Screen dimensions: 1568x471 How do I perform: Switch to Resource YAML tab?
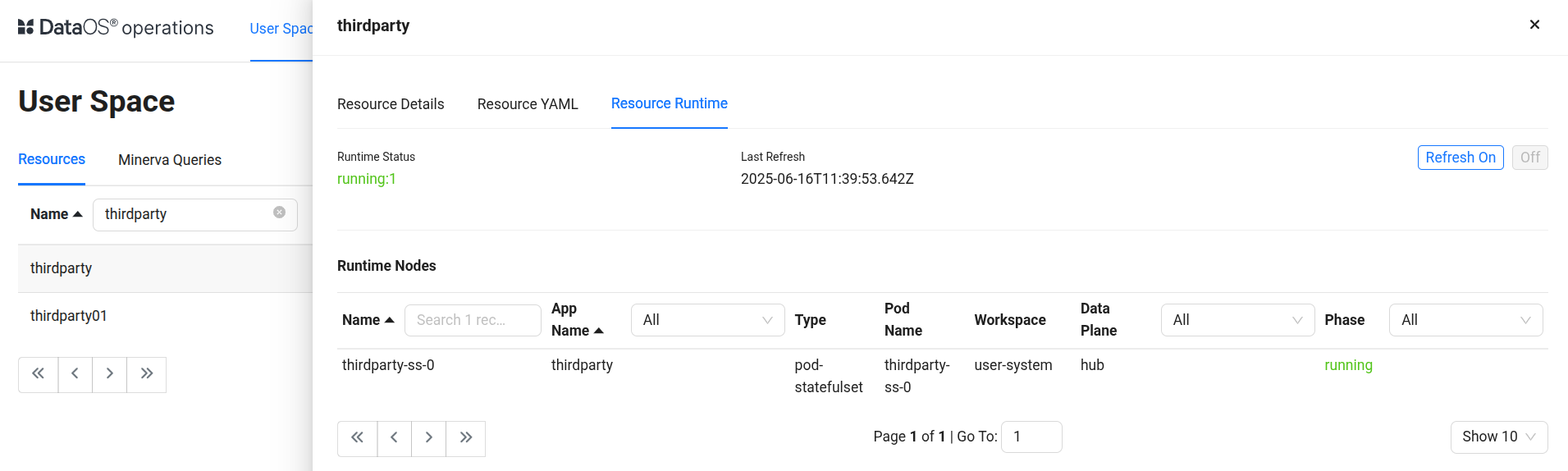(528, 104)
